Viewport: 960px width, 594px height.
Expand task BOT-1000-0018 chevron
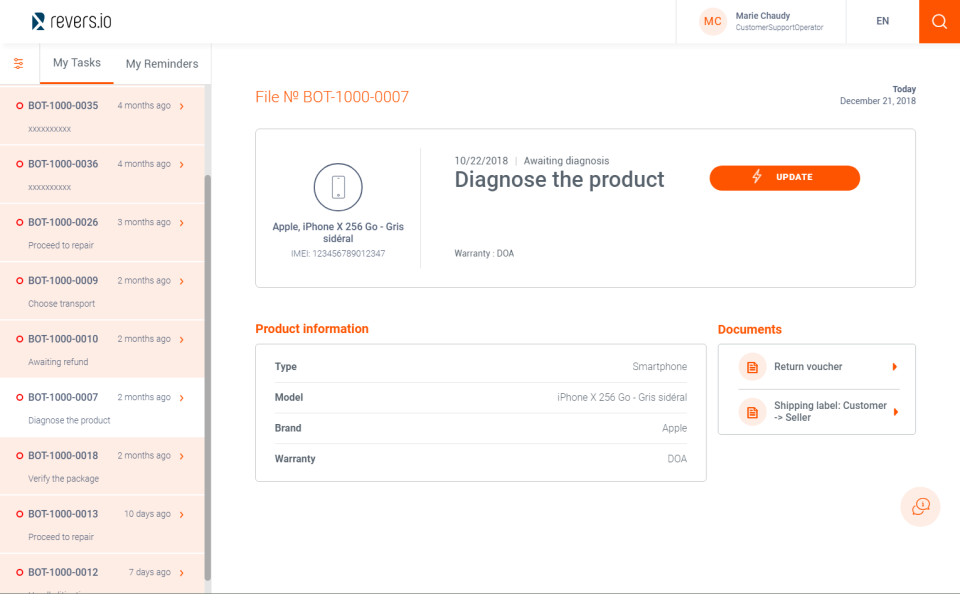click(x=182, y=456)
